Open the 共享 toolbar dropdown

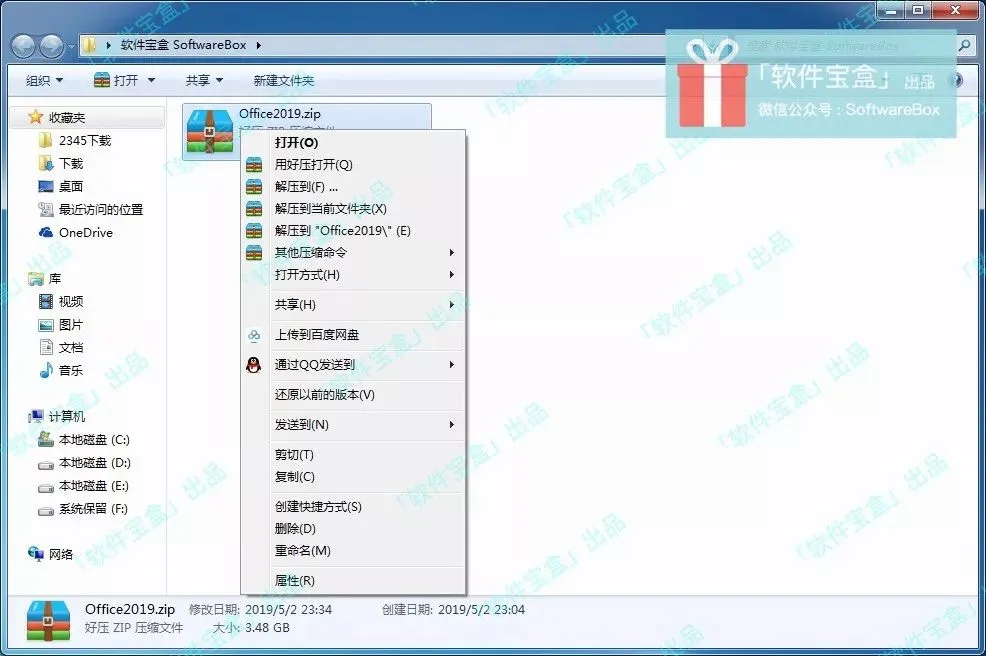click(204, 81)
